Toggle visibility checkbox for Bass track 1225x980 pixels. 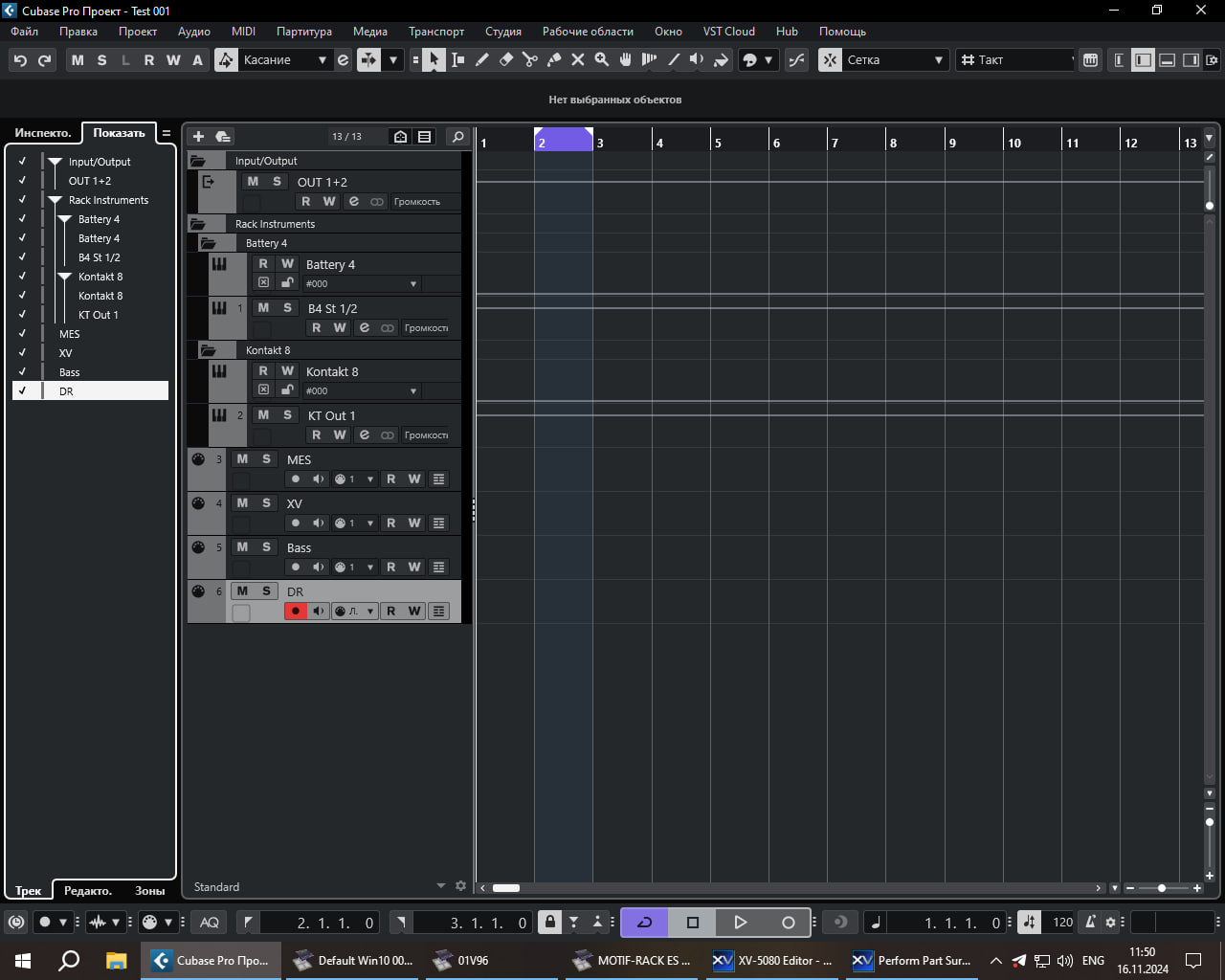[22, 372]
